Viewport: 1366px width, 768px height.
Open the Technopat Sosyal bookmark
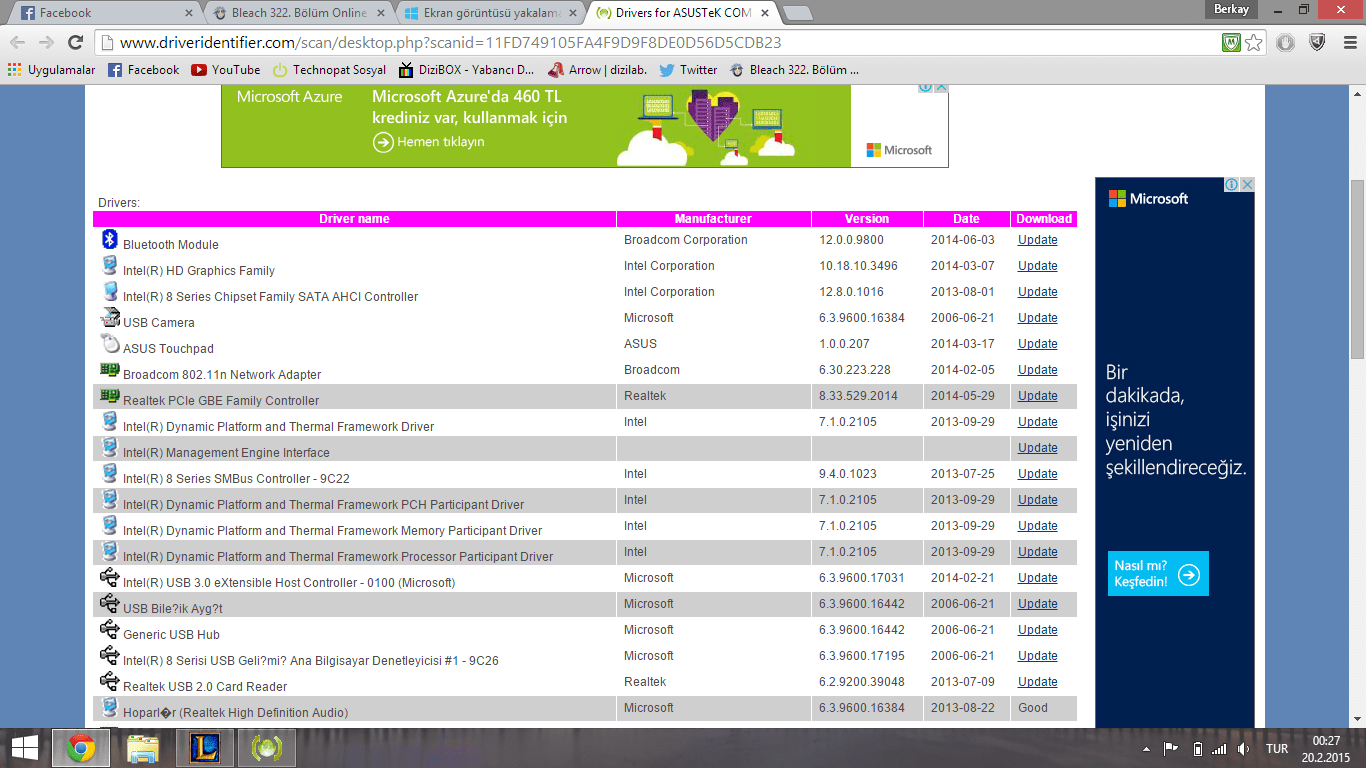tap(329, 70)
